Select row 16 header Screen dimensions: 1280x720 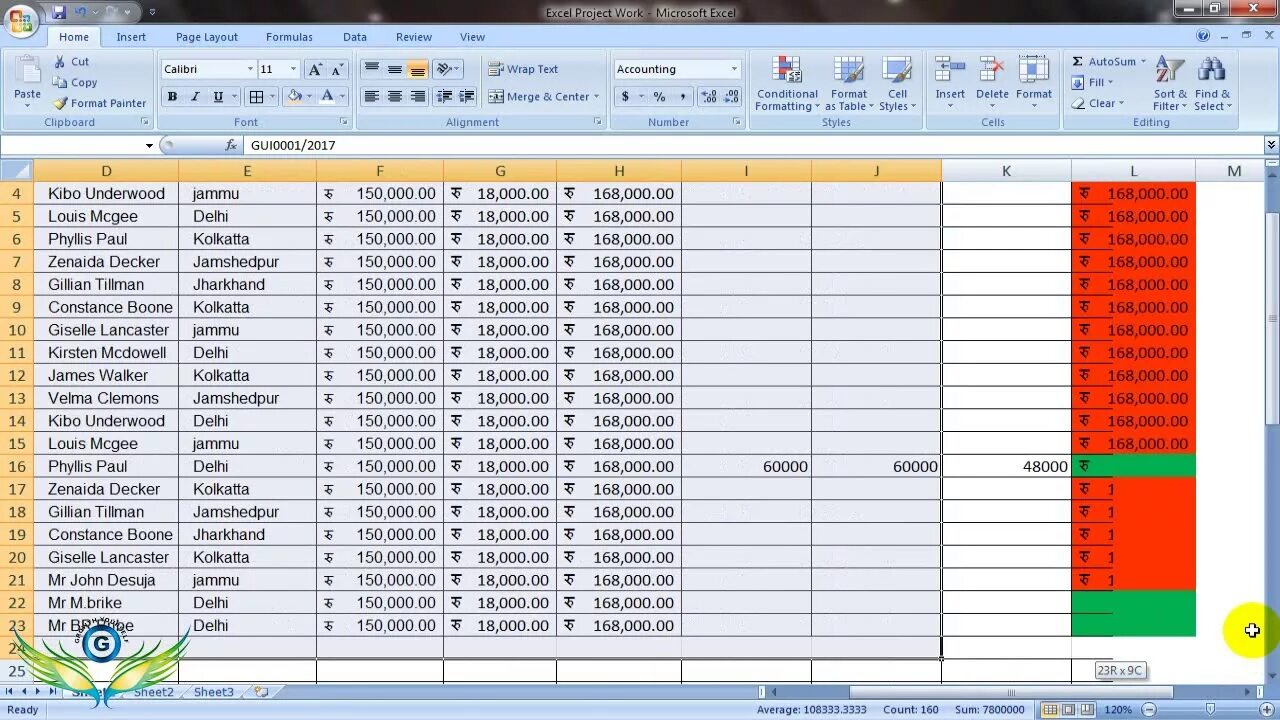pyautogui.click(x=17, y=466)
